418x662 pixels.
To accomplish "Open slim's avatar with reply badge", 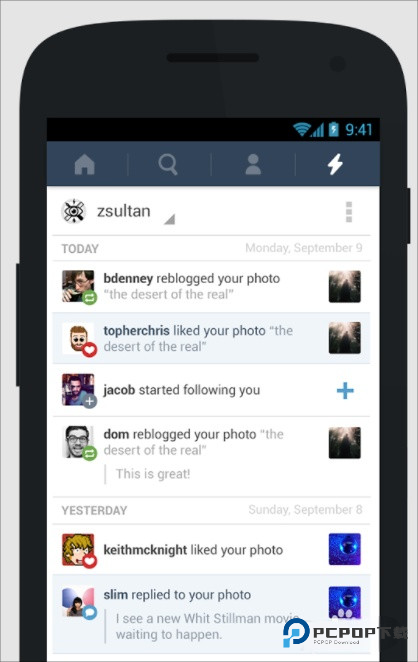I will point(79,602).
